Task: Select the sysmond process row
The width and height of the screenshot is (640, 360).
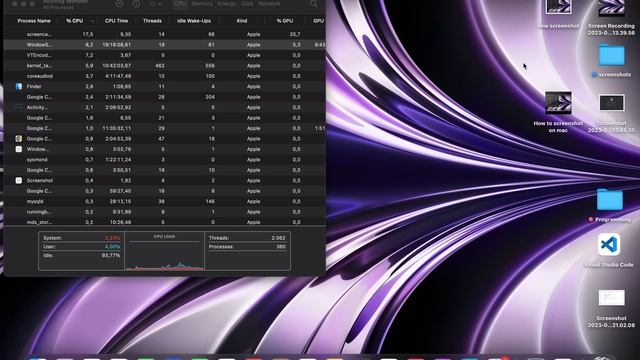Action: click(164, 160)
